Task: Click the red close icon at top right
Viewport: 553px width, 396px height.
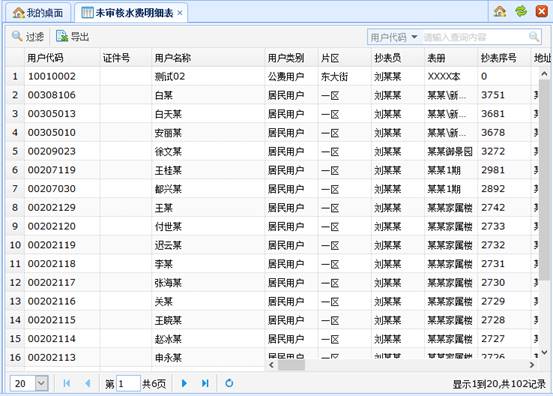Action: point(541,12)
